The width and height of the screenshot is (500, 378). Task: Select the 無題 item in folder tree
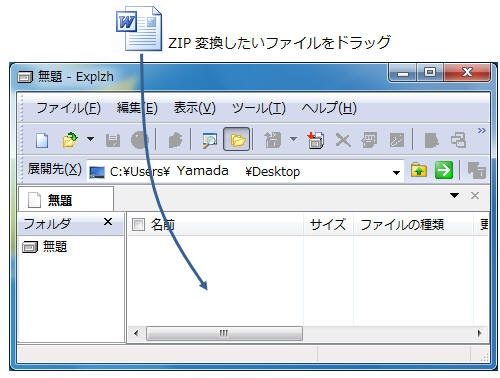coord(45,247)
